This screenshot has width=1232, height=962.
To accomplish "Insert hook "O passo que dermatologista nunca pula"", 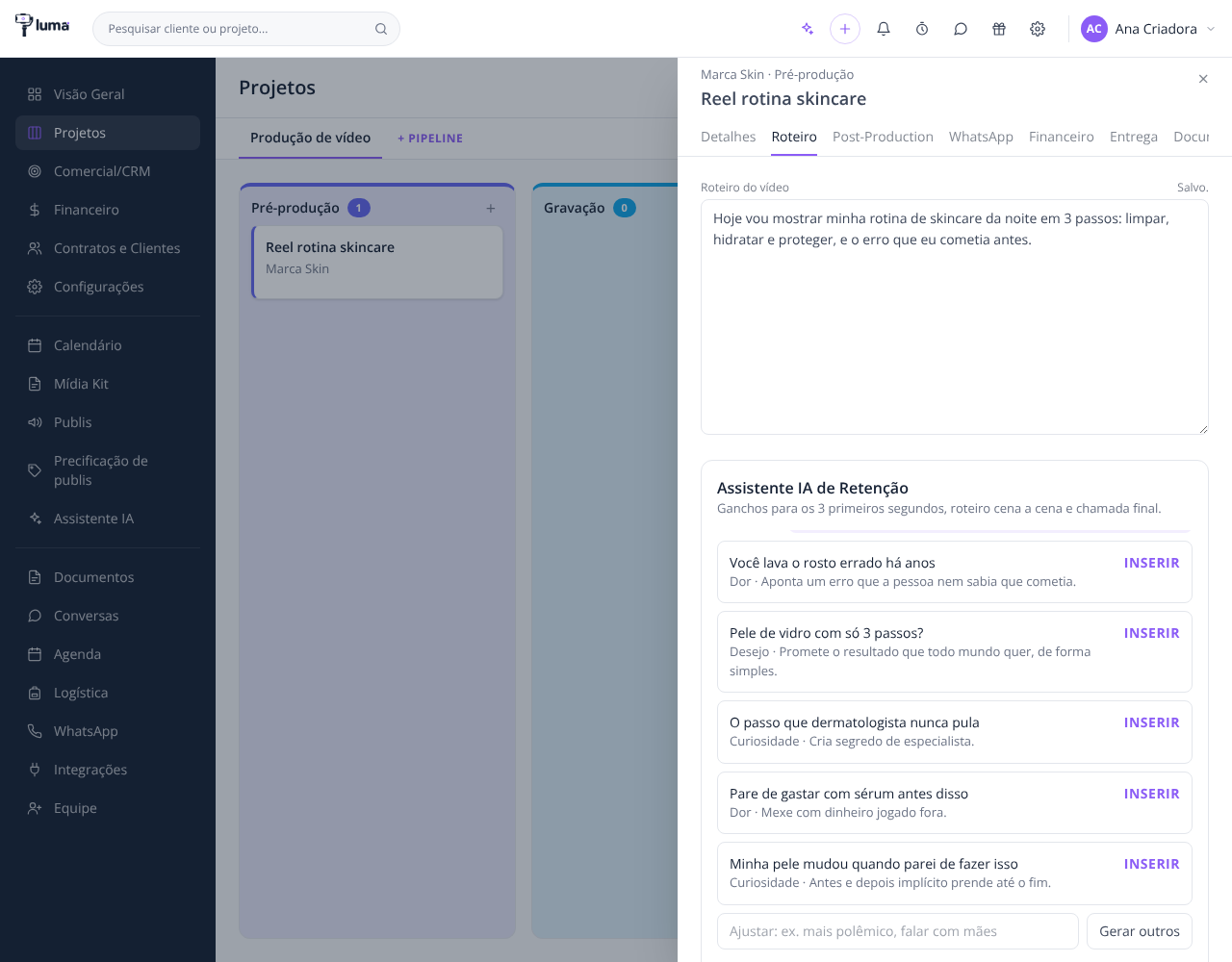I will (1151, 722).
